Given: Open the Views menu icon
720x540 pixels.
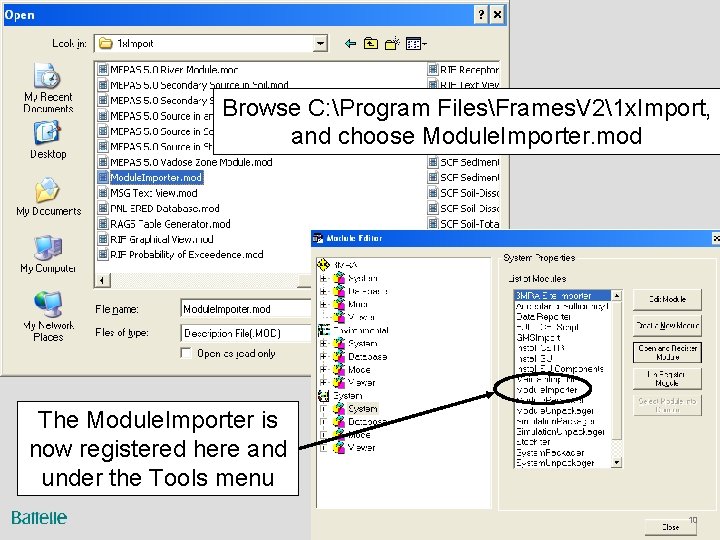Looking at the screenshot, I should [416, 44].
